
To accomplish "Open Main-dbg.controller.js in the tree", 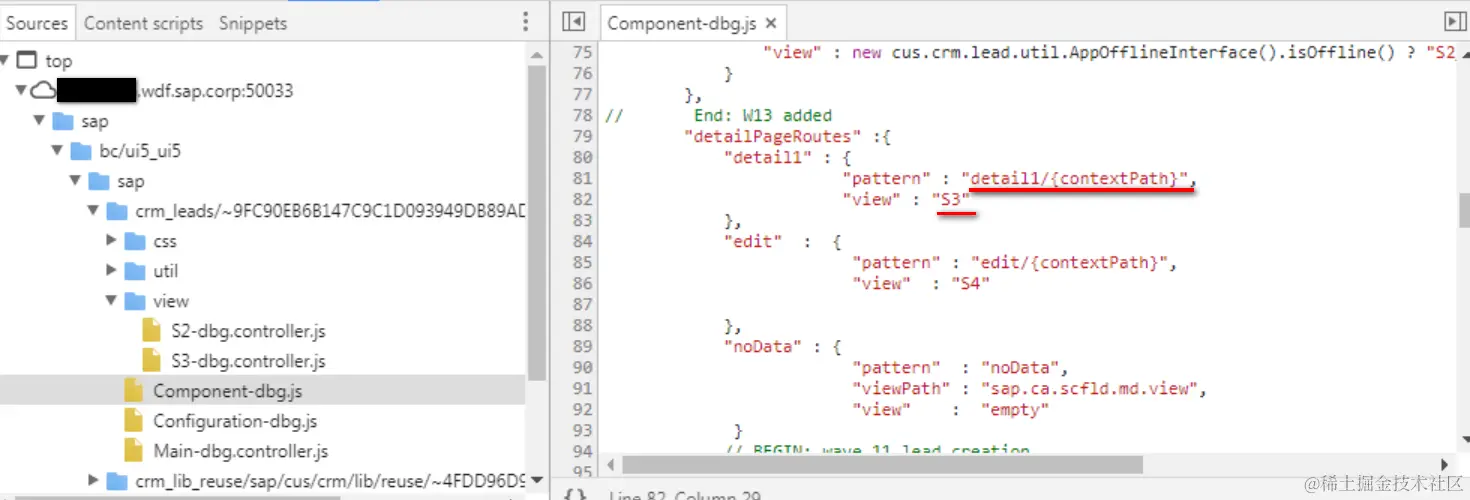I will (x=240, y=451).
